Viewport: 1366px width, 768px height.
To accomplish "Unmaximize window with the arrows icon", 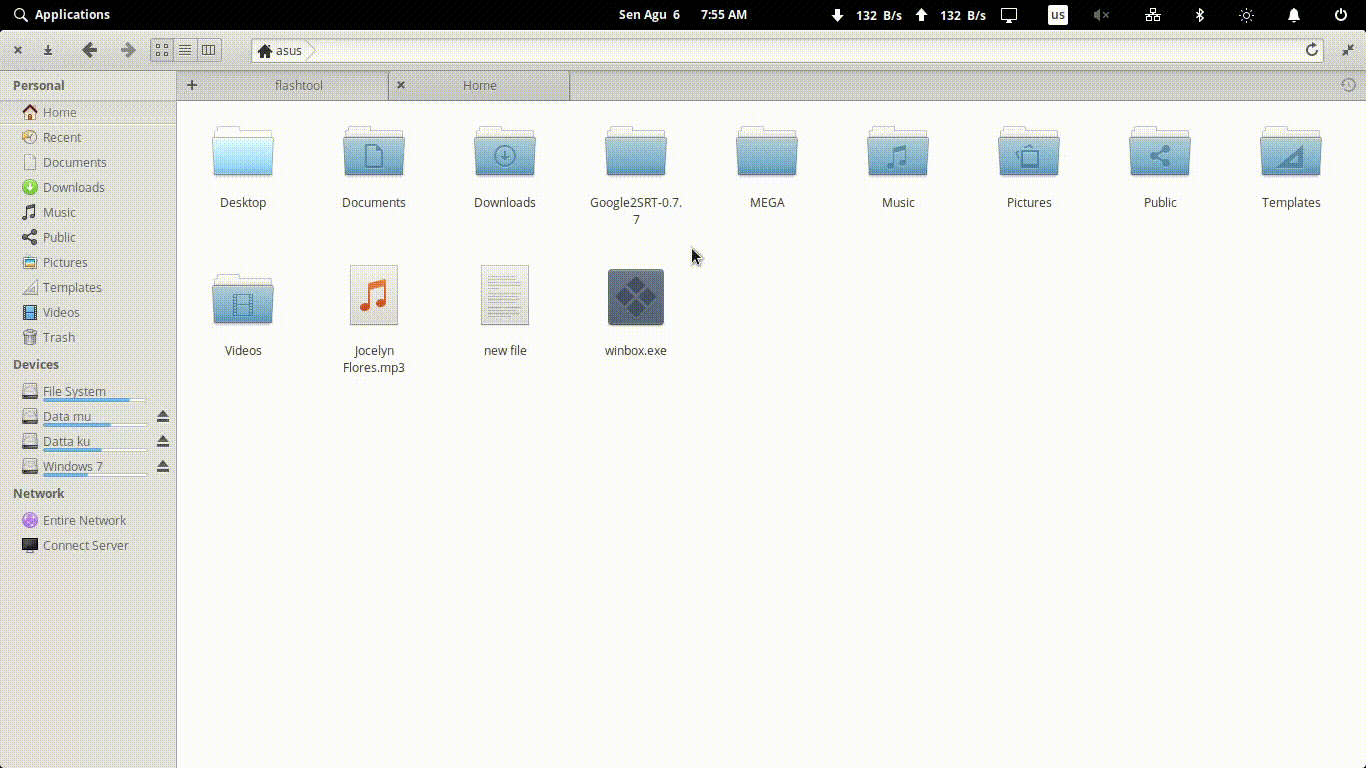I will pyautogui.click(x=1348, y=50).
